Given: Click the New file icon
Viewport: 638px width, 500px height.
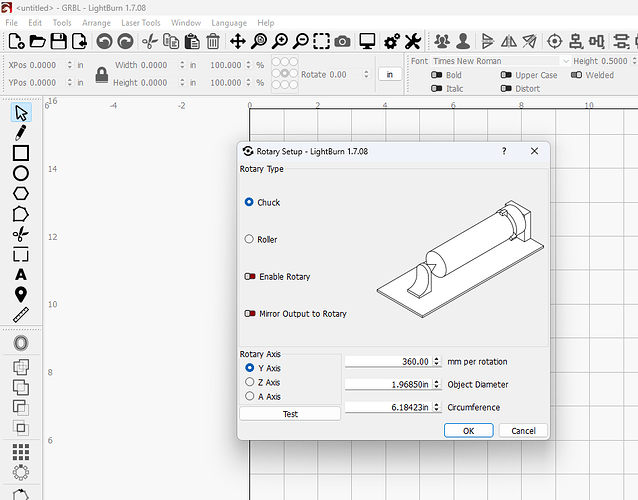Looking at the screenshot, I should [16, 41].
